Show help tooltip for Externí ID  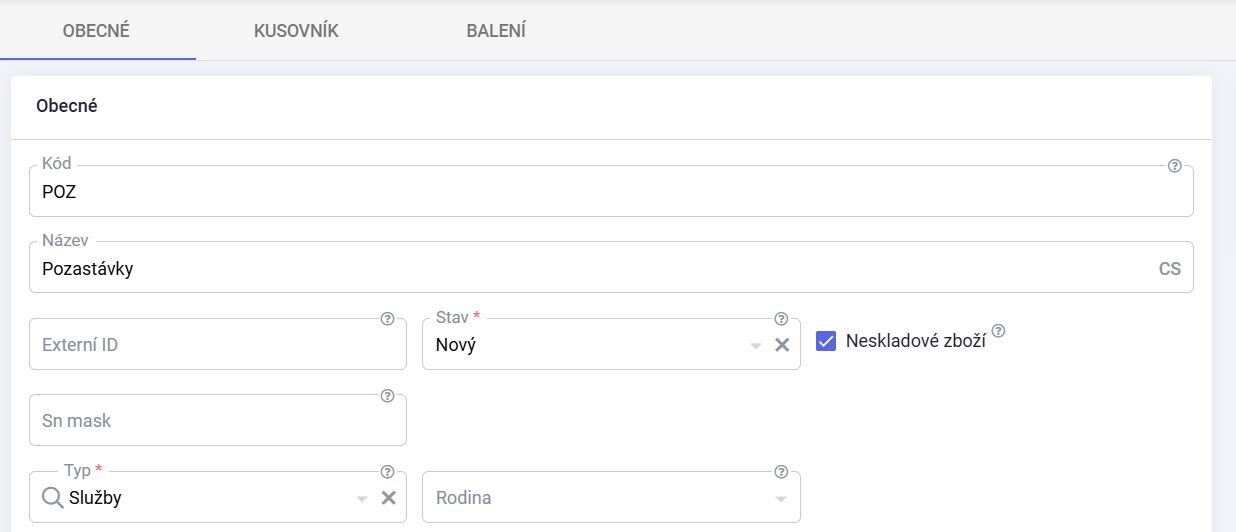click(x=387, y=319)
